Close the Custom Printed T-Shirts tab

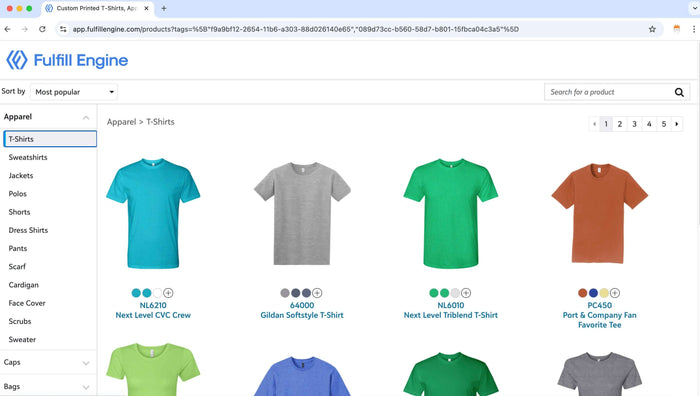click(x=146, y=8)
